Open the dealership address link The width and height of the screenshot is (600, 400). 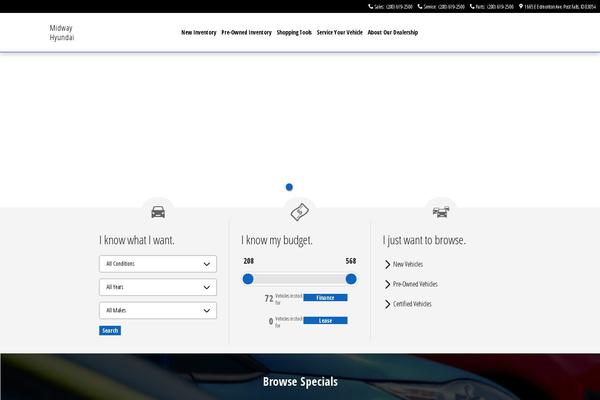[560, 7]
